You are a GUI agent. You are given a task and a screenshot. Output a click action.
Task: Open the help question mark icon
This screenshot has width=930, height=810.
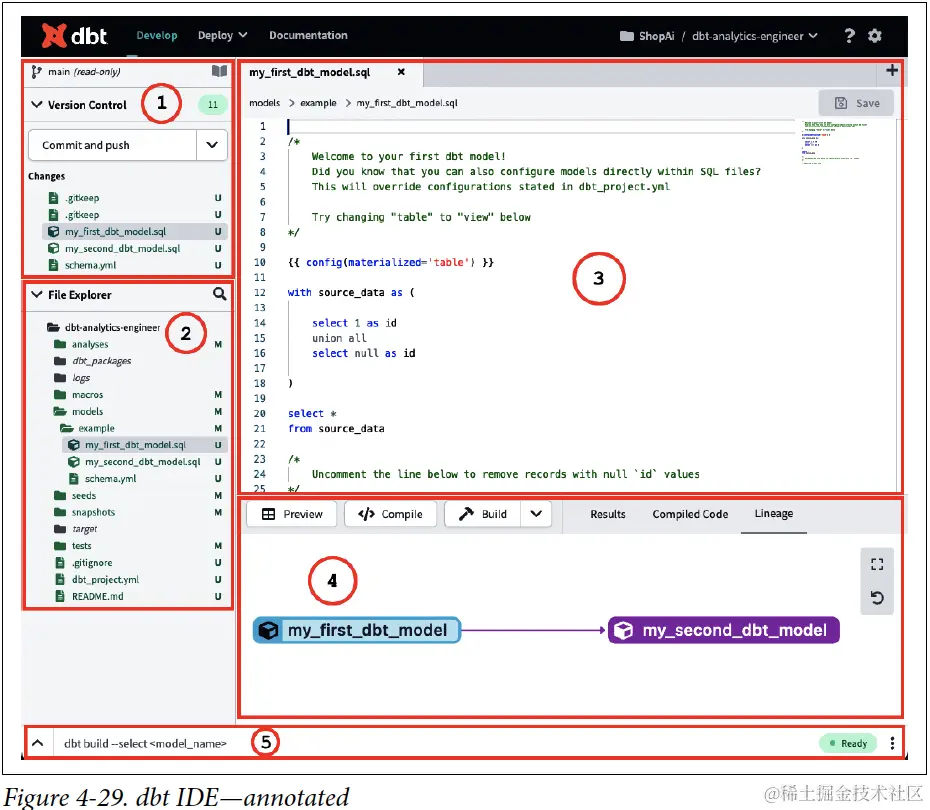coord(849,36)
